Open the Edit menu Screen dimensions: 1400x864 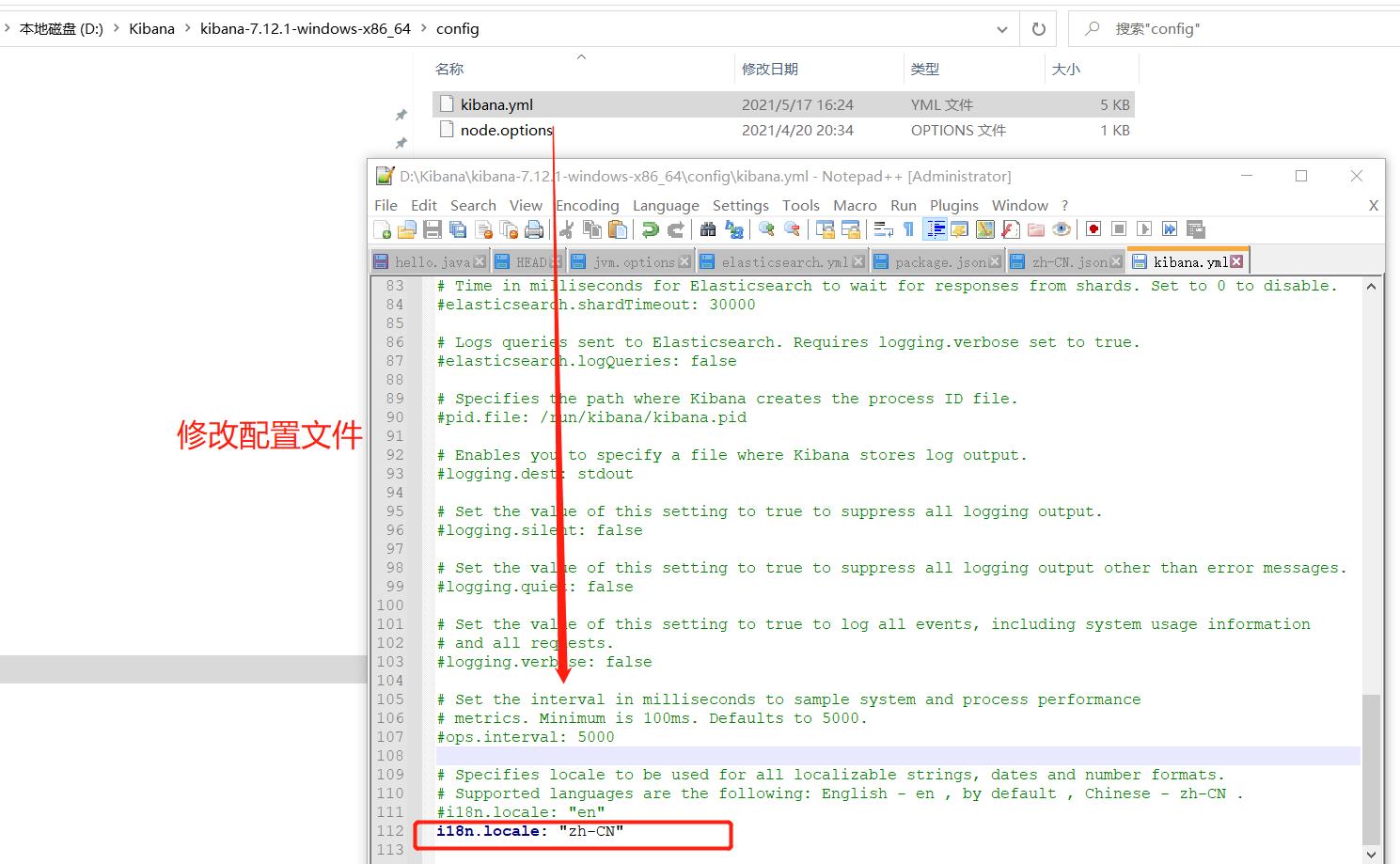coord(424,205)
